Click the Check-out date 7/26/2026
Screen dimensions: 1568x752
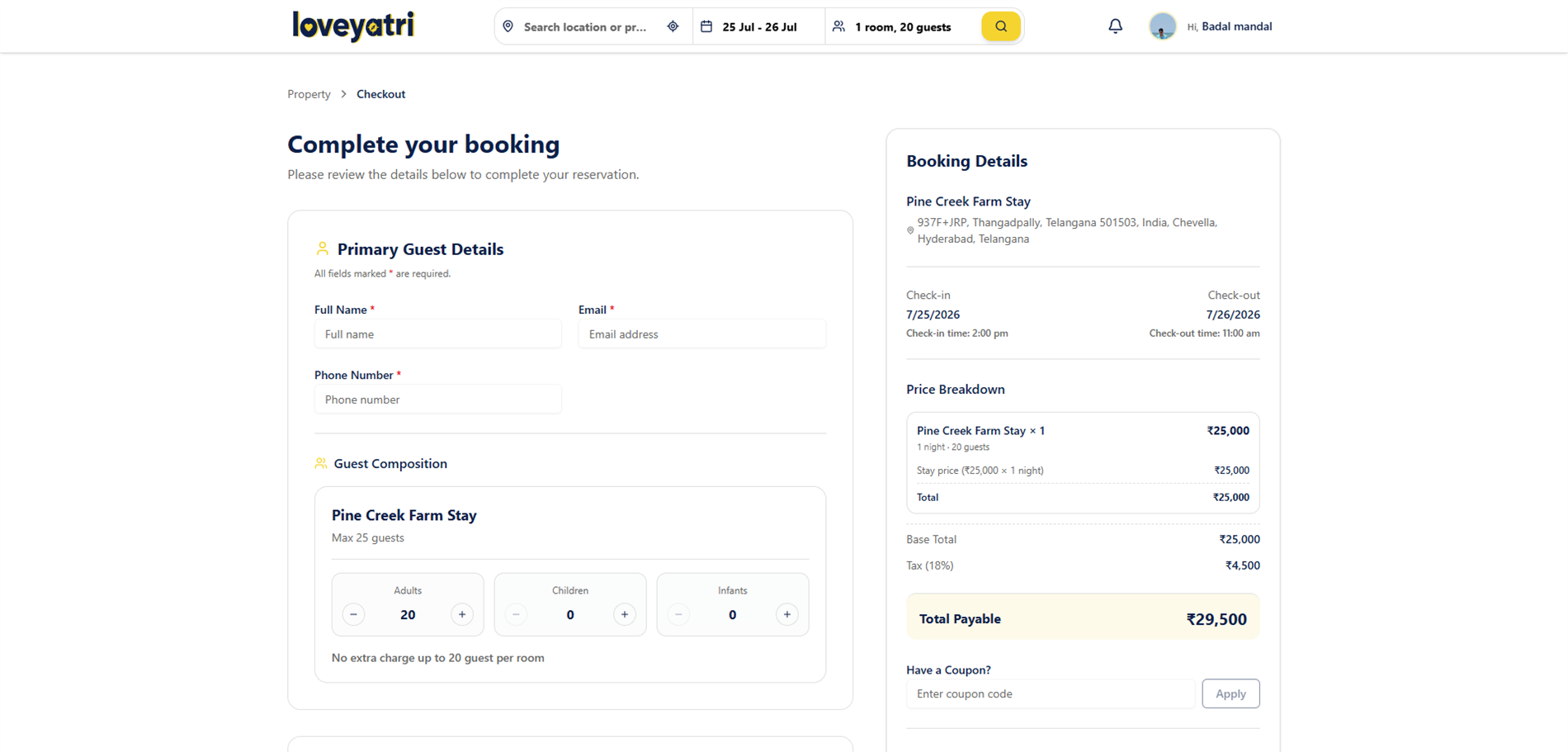(x=1233, y=315)
